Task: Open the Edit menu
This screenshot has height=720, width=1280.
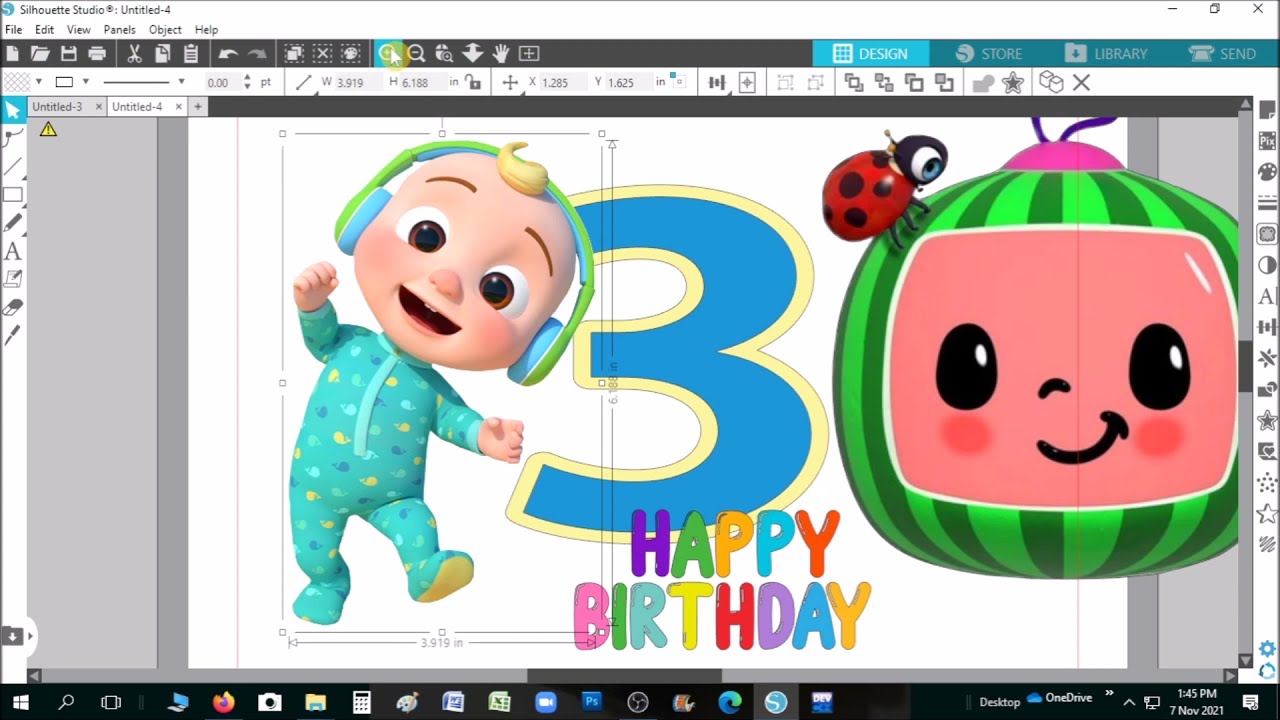Action: click(x=44, y=30)
